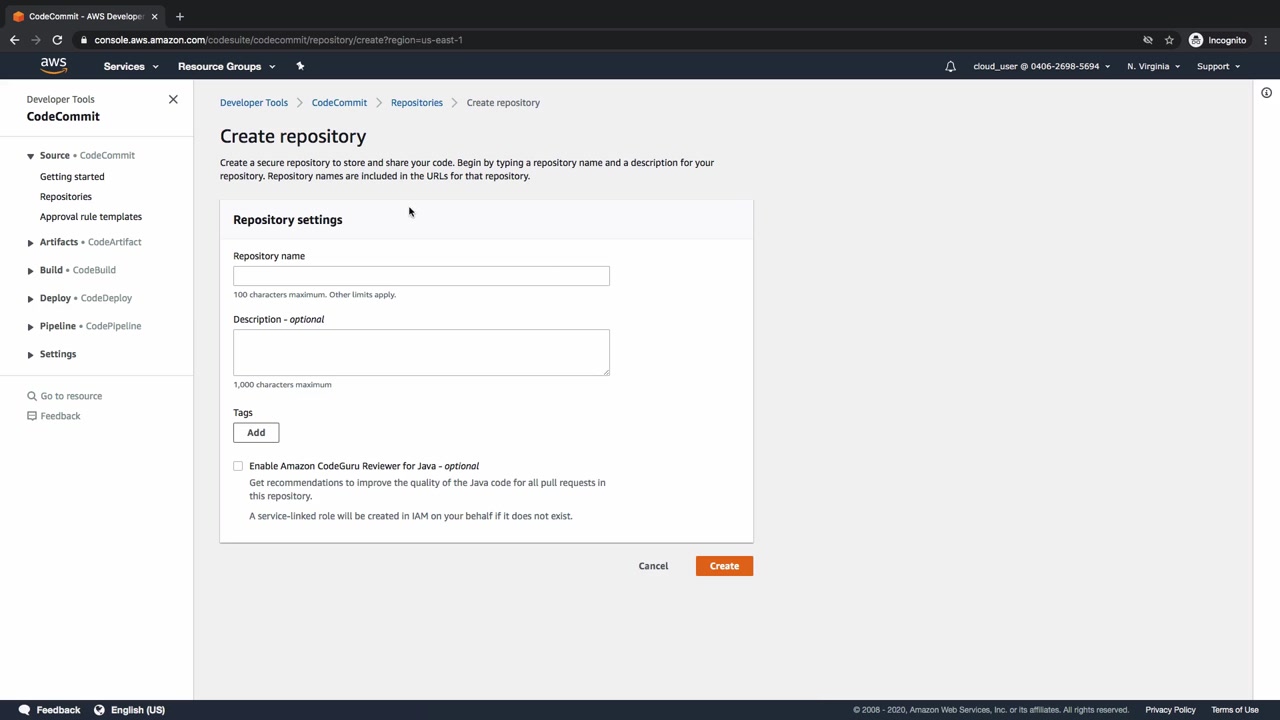Viewport: 1280px width, 720px height.
Task: Focus the Description text area
Action: point(421,353)
